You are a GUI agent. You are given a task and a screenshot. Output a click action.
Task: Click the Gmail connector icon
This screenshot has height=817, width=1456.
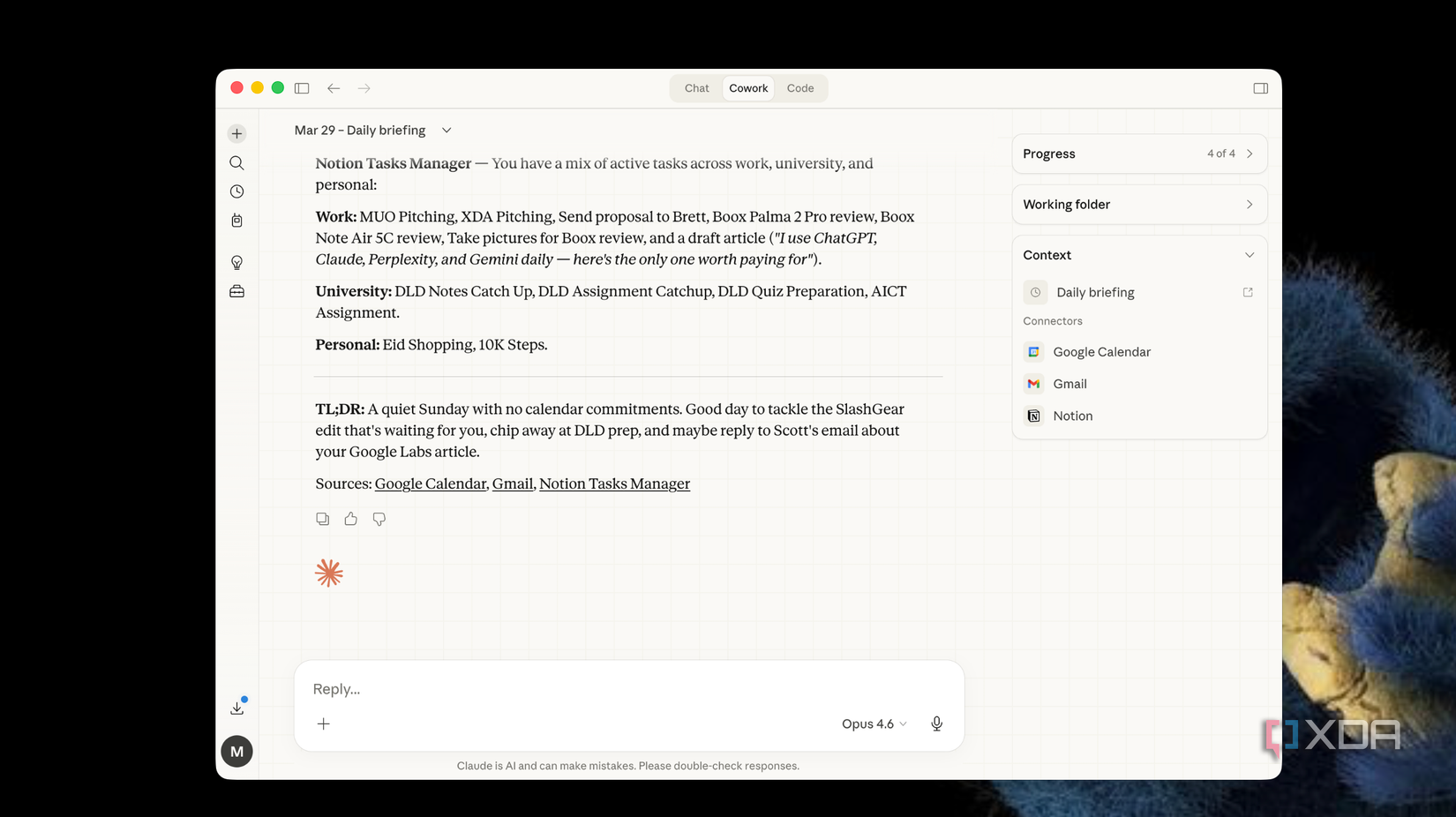(x=1033, y=384)
